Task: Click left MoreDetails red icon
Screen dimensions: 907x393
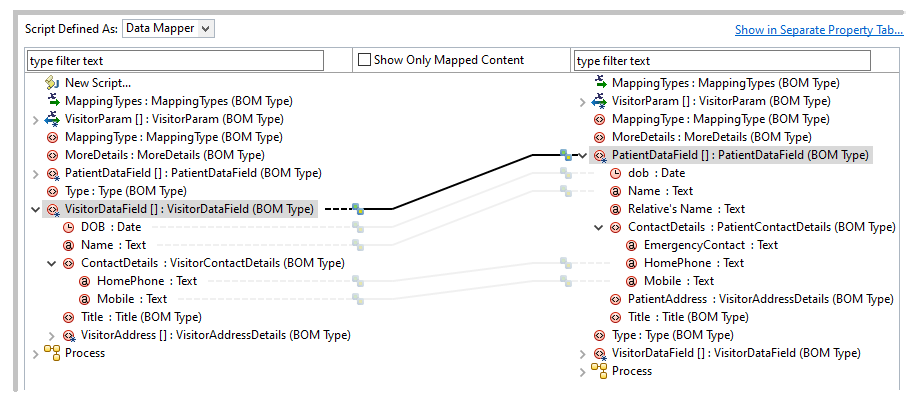Action: pos(53,155)
